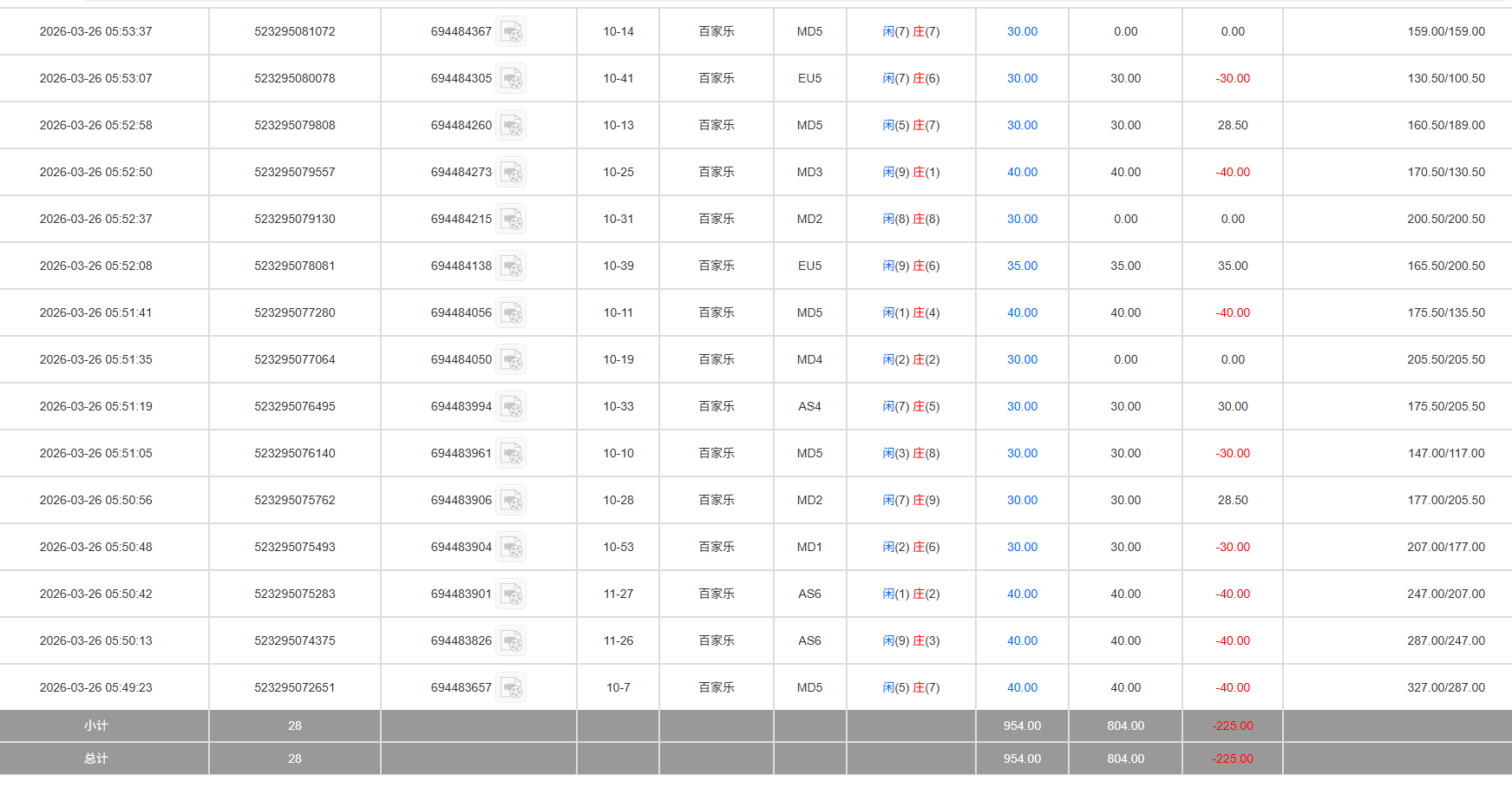This screenshot has height=788, width=1512.
Task: Open video replay icon for round 694484367
Action: [x=511, y=32]
